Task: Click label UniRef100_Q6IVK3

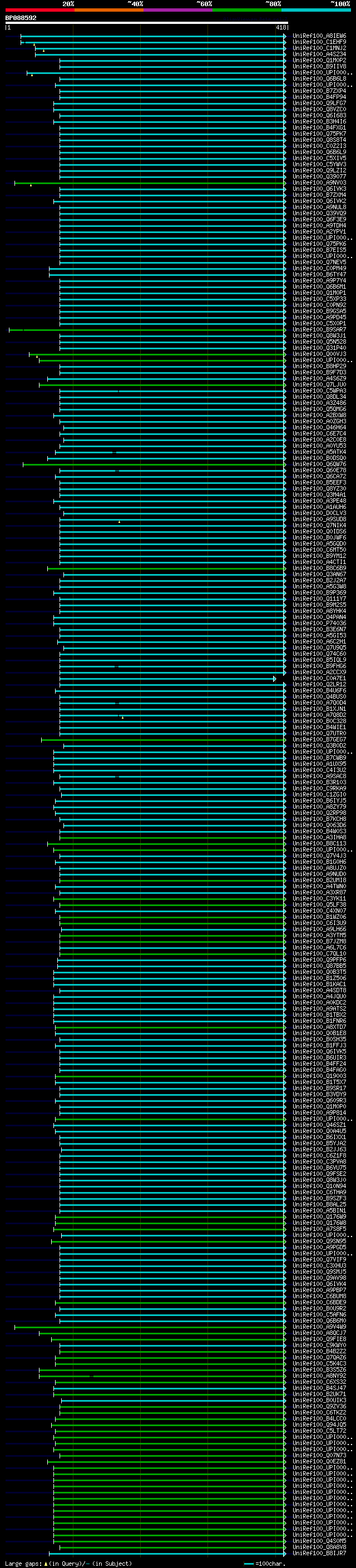Action: coord(319,189)
